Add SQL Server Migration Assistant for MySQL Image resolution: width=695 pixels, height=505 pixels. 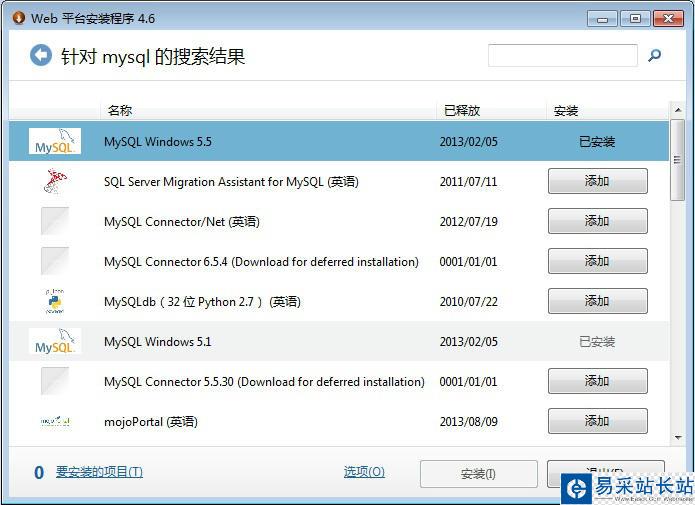coord(597,181)
